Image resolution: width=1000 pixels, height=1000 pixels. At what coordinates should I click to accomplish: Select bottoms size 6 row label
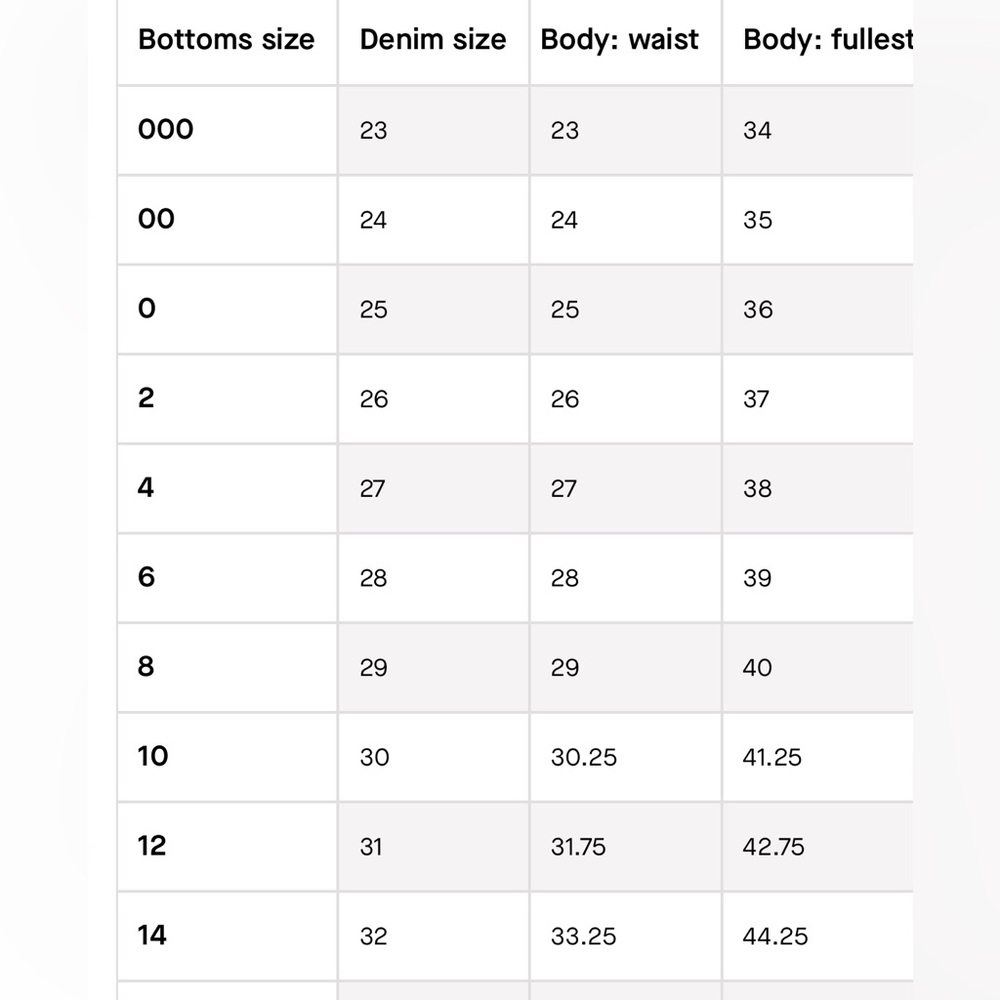pos(146,577)
